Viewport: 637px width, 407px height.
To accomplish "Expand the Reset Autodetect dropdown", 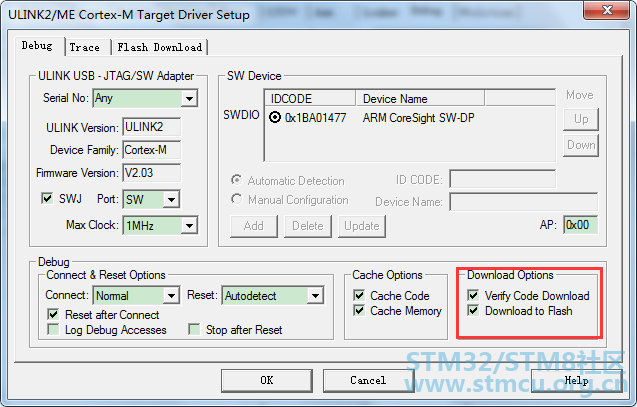I will click(315, 296).
